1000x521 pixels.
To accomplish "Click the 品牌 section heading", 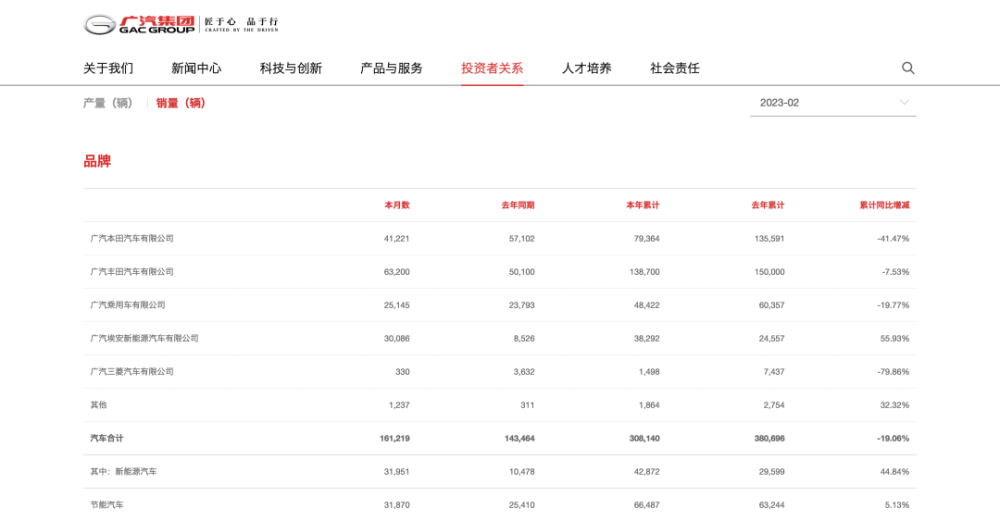I will [x=97, y=161].
